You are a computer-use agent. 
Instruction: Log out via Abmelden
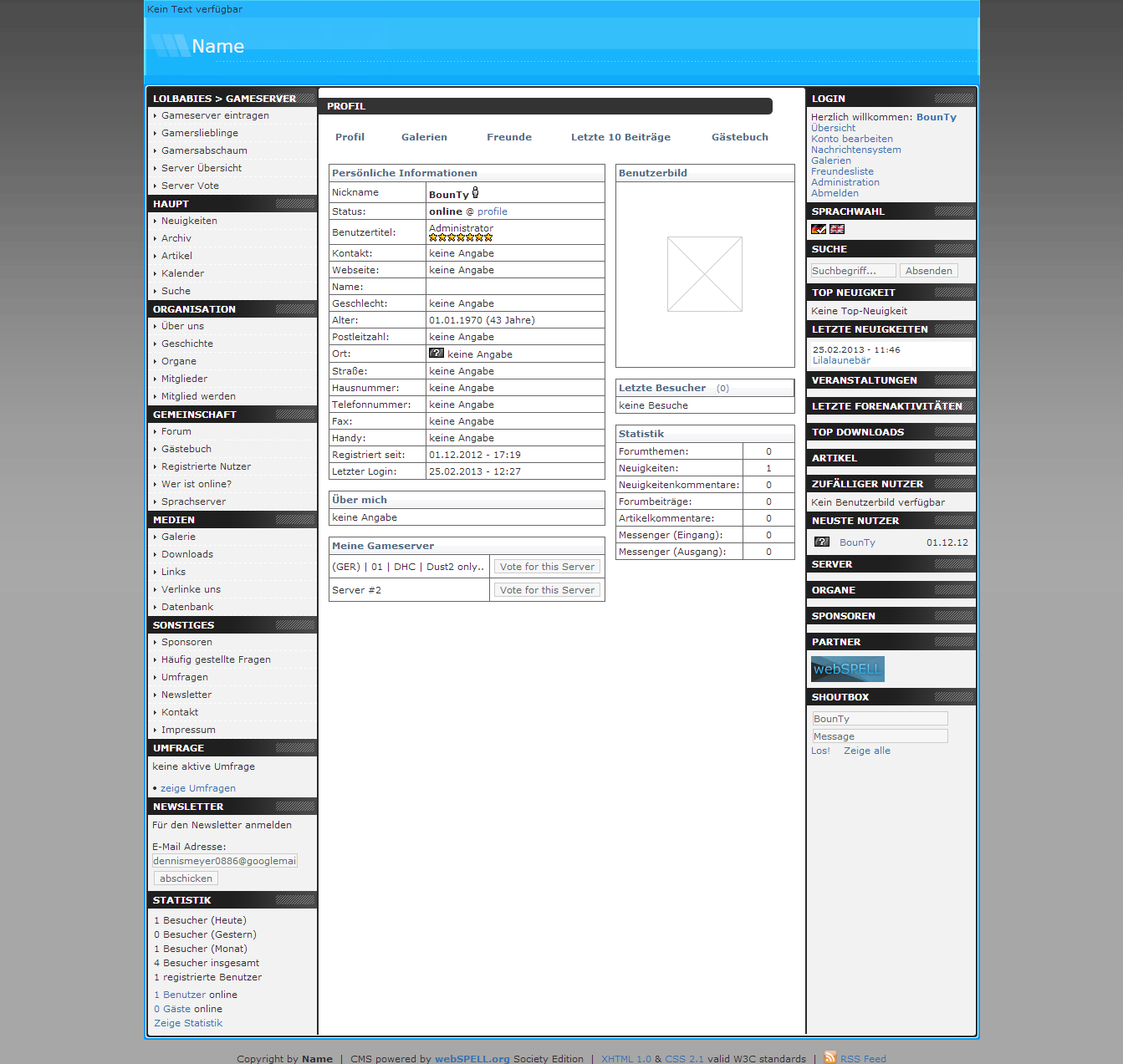coord(835,193)
